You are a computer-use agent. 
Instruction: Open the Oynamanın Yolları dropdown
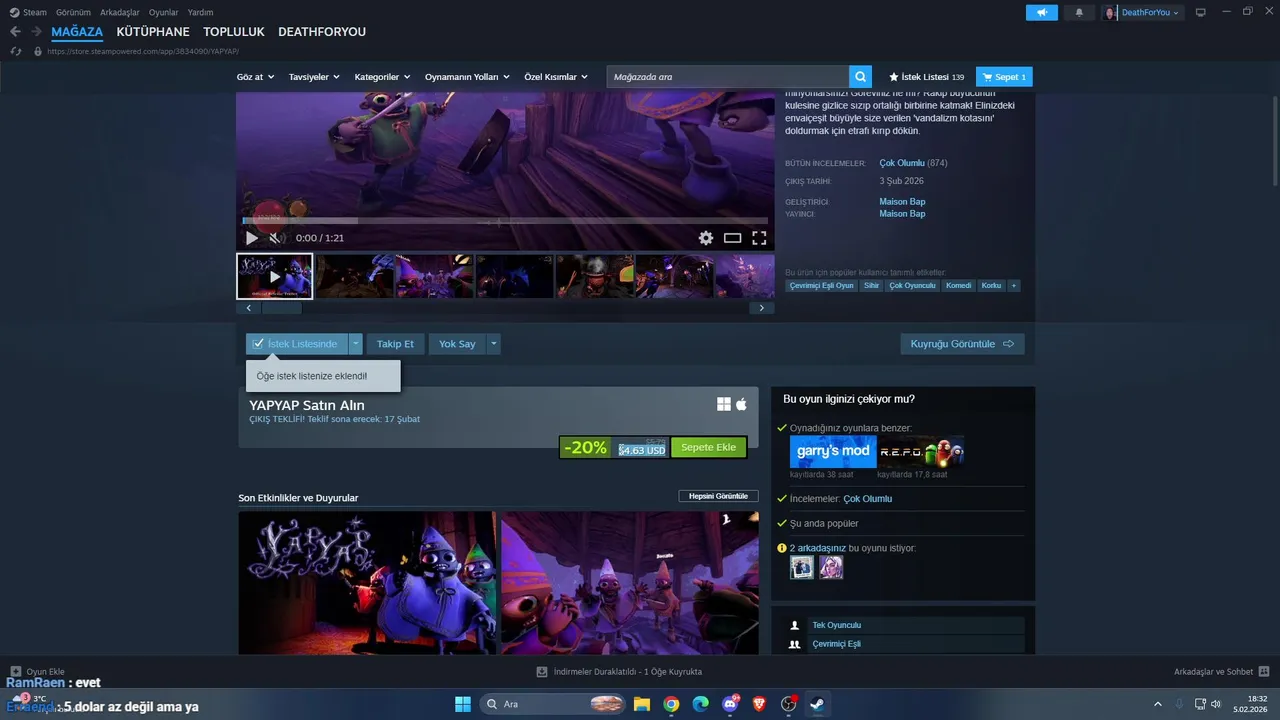[x=467, y=77]
